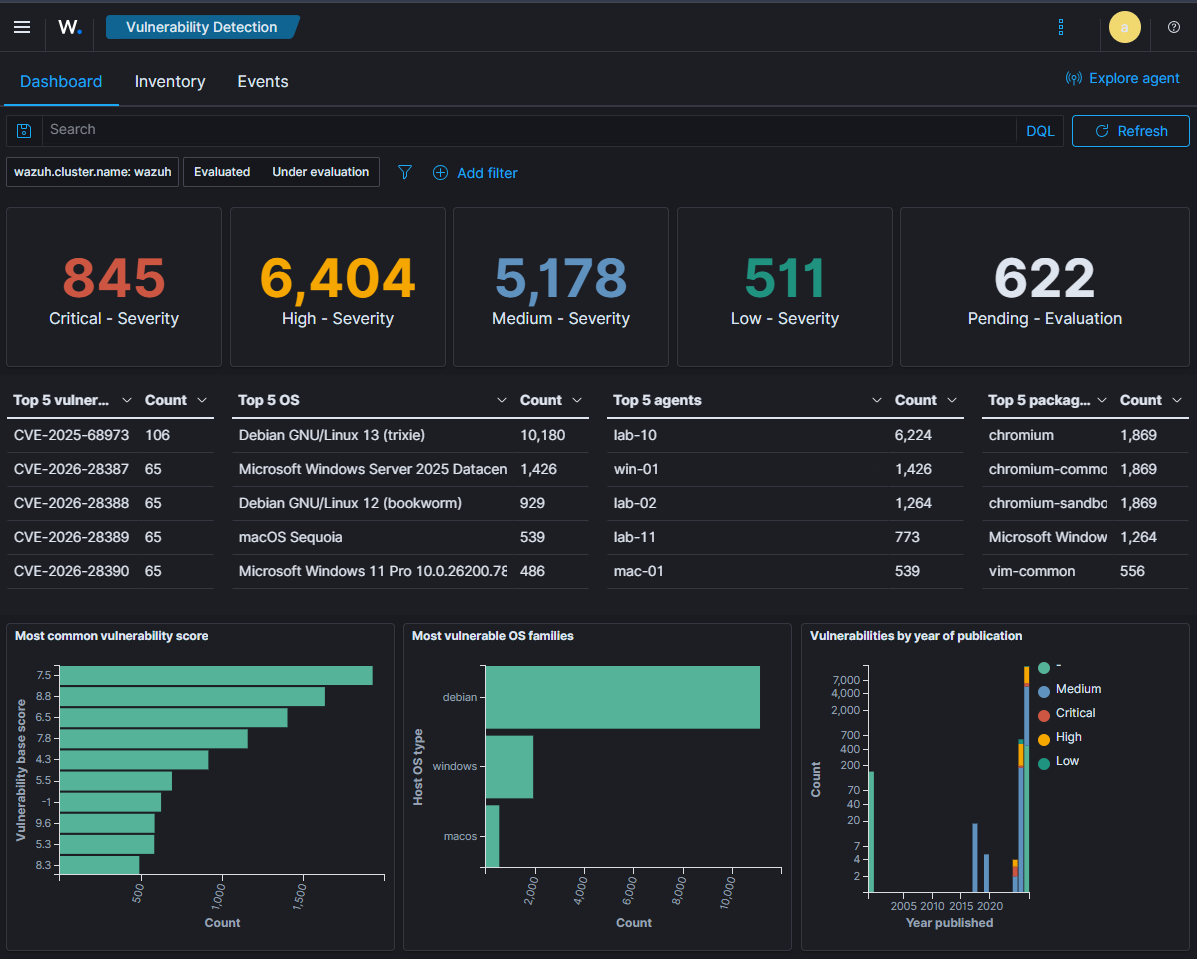The image size is (1197, 959).
Task: Click the Vulnerability Detection breadcrumb
Action: [202, 27]
